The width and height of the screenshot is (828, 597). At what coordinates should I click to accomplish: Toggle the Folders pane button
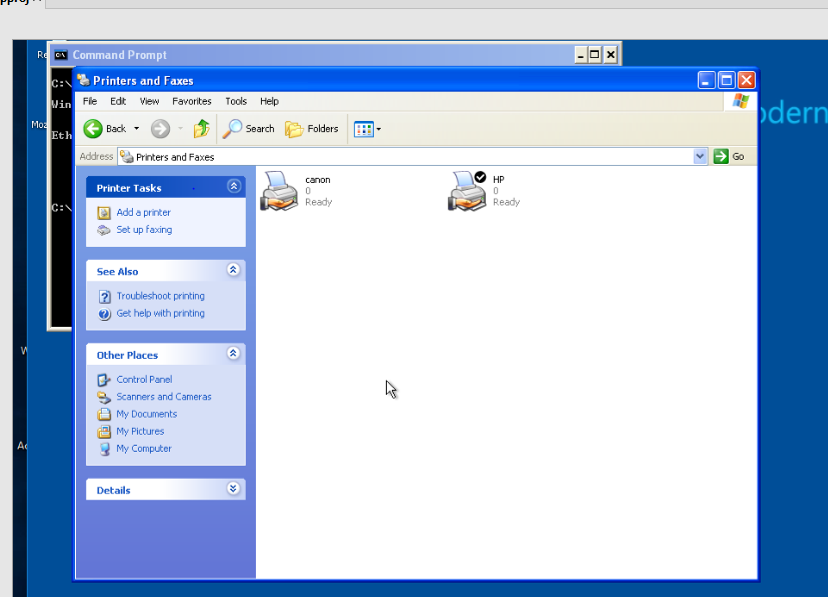click(312, 128)
